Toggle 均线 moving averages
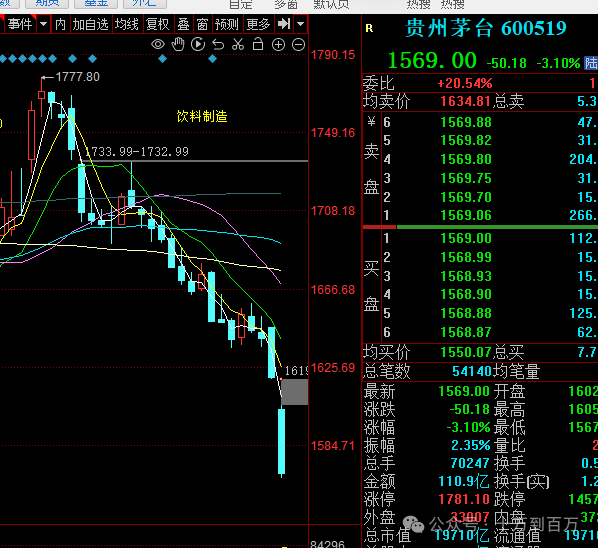Screen dimensions: 598x548 point(127,24)
